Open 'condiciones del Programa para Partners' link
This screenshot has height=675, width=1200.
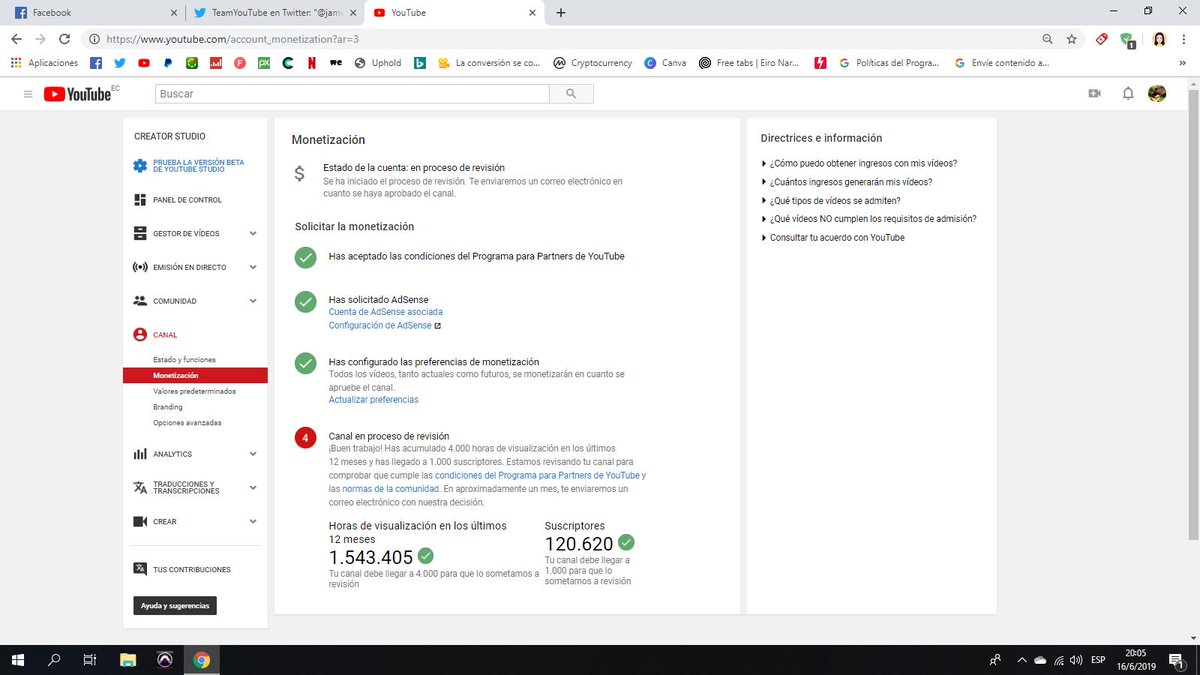(x=537, y=476)
